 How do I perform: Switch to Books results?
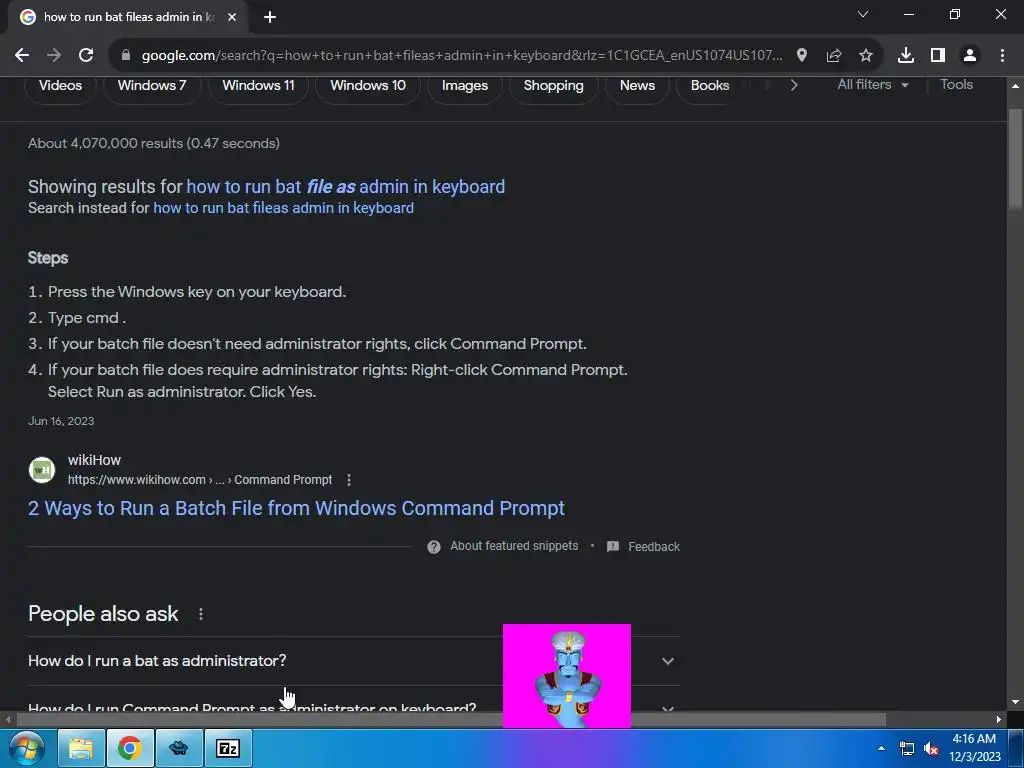point(709,86)
